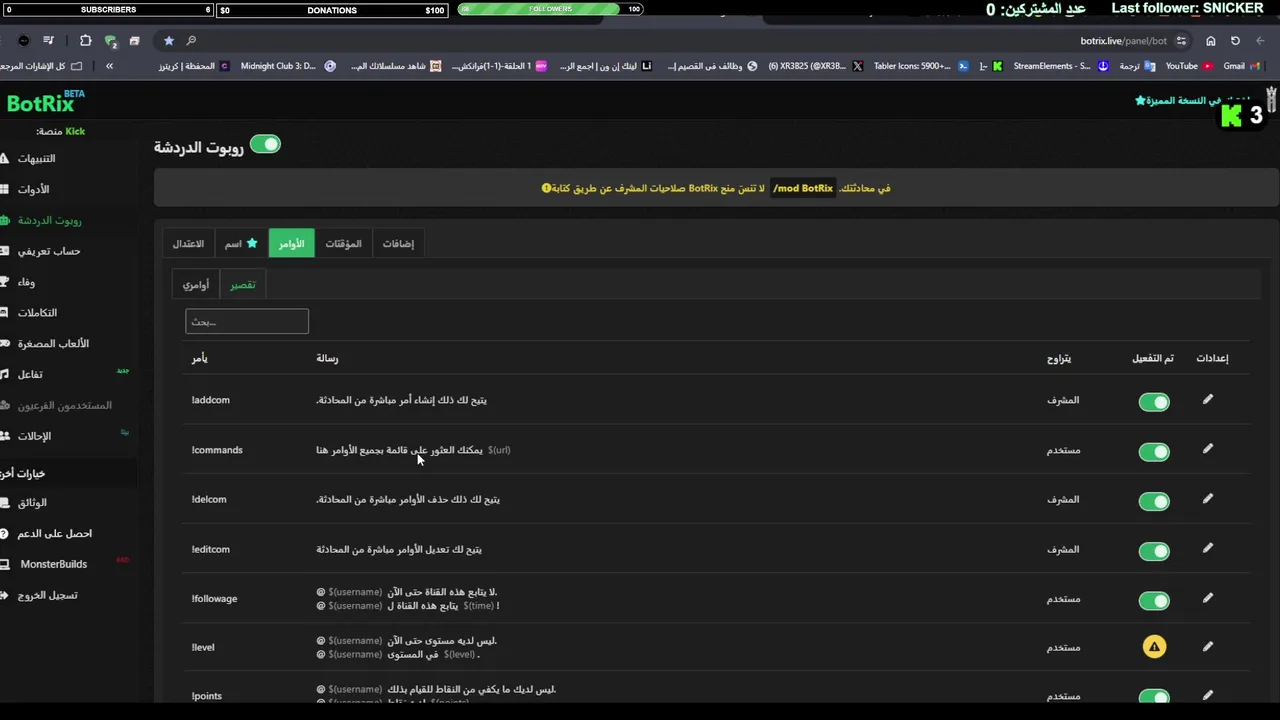Viewport: 1280px width, 720px height.
Task: Expand the bookmarks overflow chevron
Action: (x=109, y=66)
